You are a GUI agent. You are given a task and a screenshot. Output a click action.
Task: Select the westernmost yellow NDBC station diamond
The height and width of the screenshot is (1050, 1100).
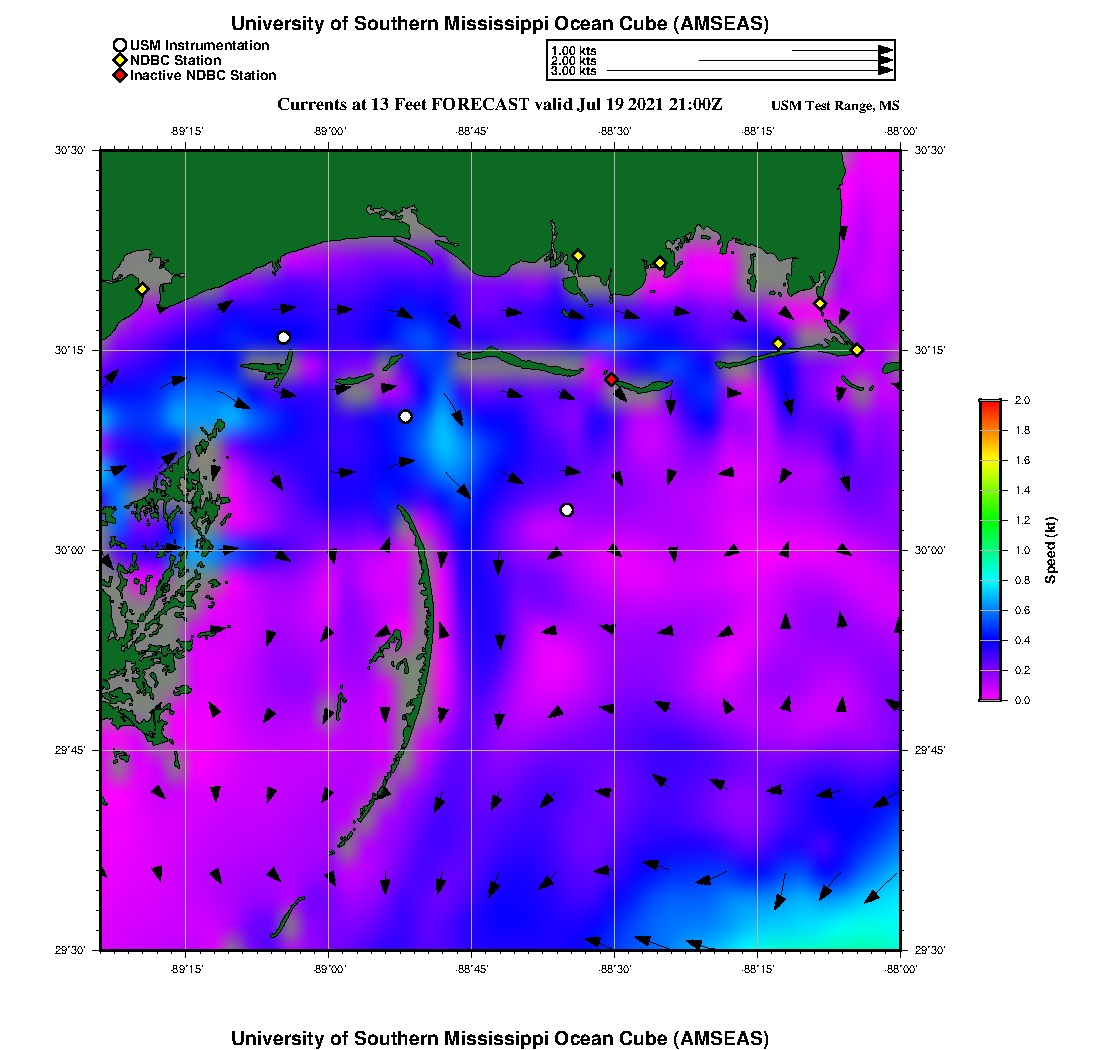(x=142, y=289)
